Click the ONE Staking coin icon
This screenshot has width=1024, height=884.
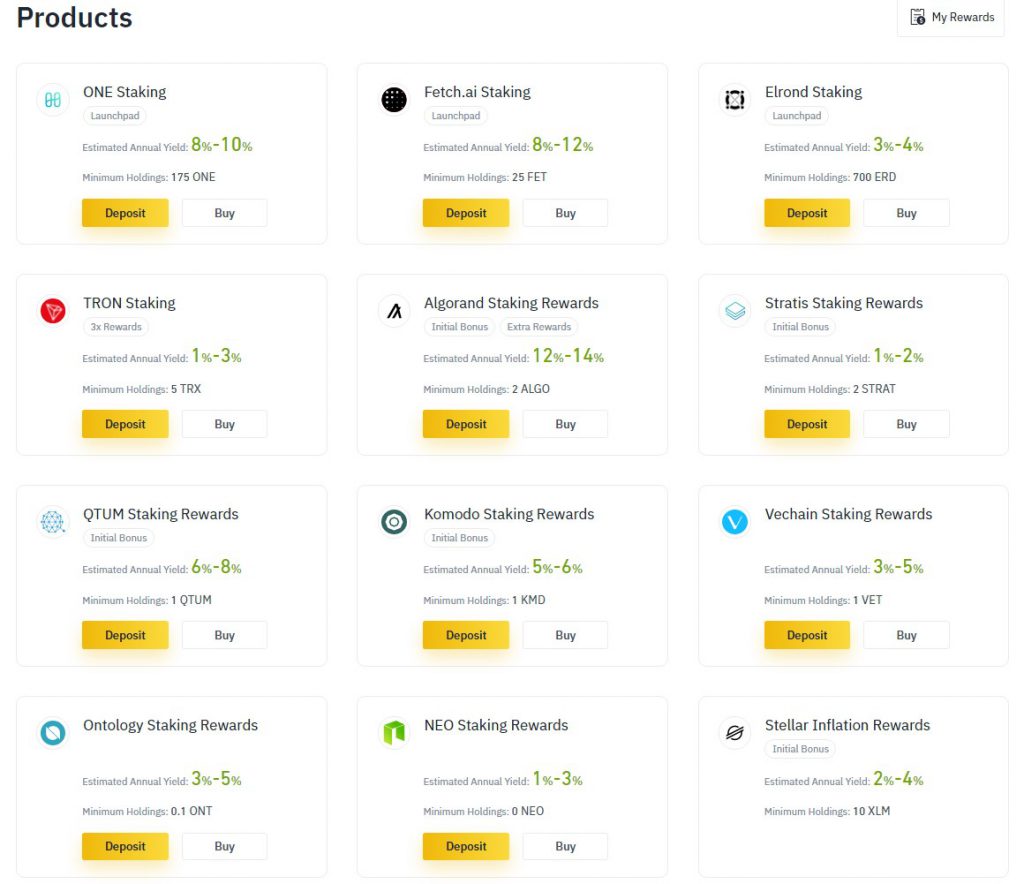pos(53,100)
